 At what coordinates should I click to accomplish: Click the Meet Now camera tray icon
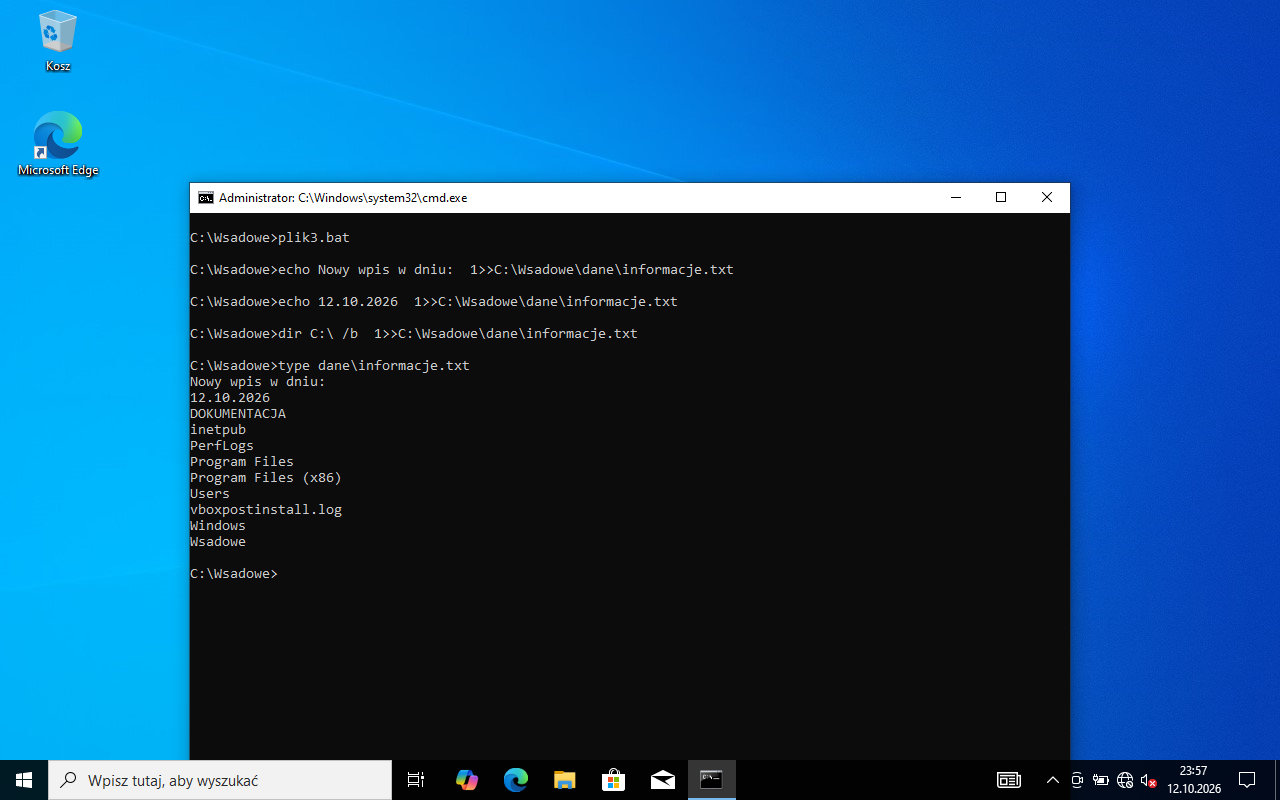1077,780
